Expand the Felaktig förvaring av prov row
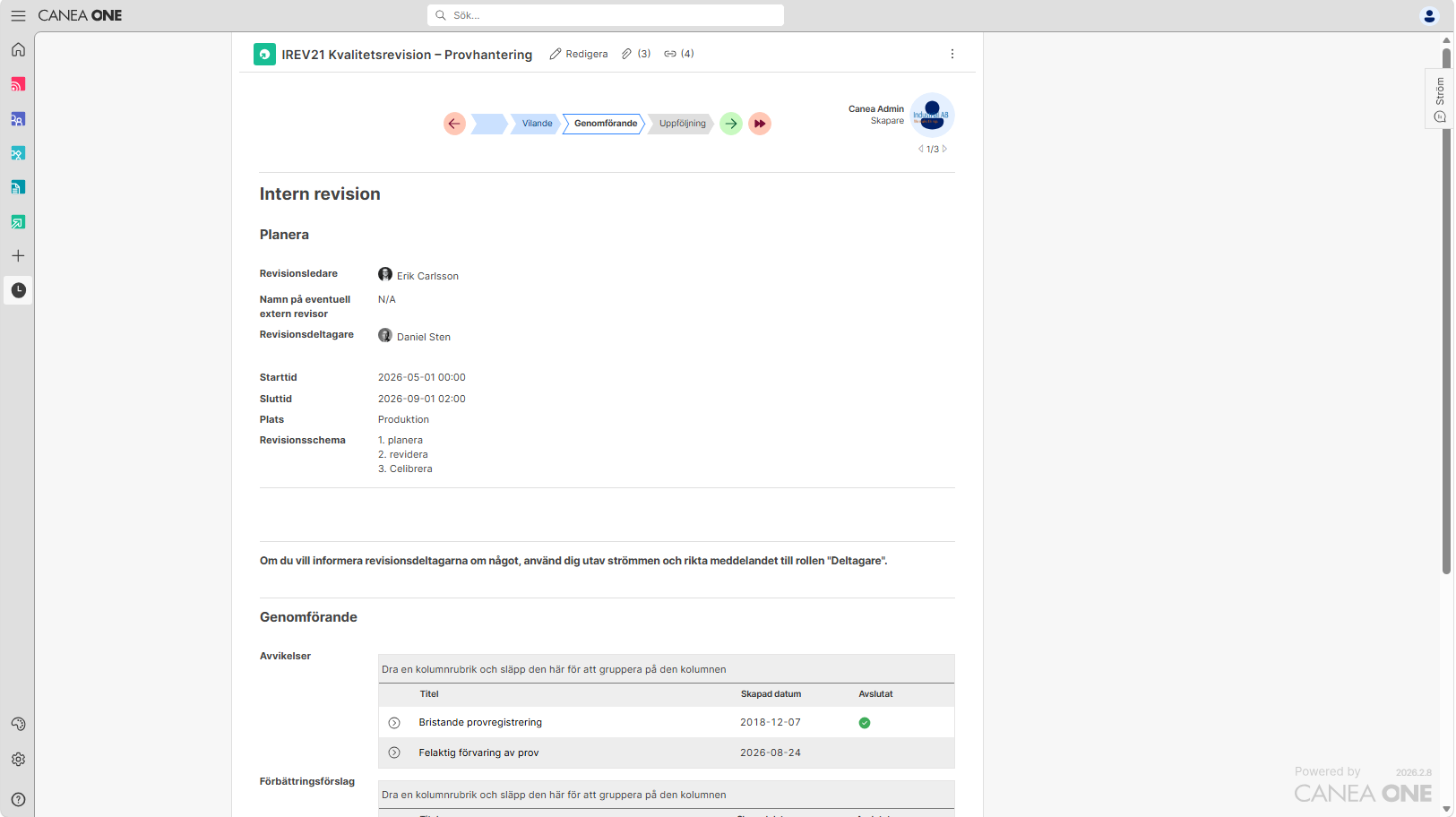 click(x=394, y=752)
